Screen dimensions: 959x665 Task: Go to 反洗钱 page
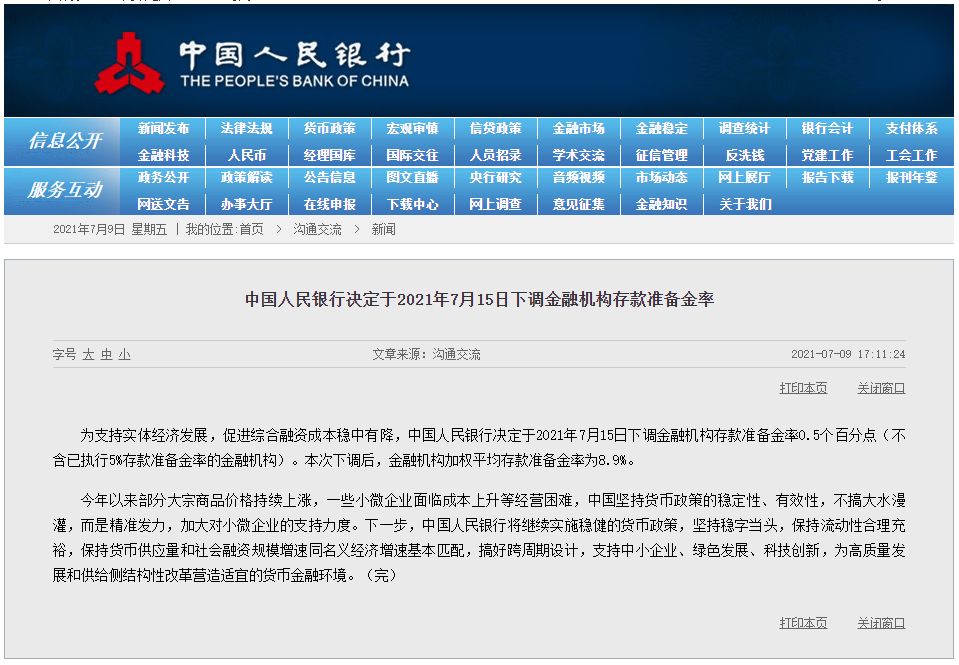pos(744,155)
